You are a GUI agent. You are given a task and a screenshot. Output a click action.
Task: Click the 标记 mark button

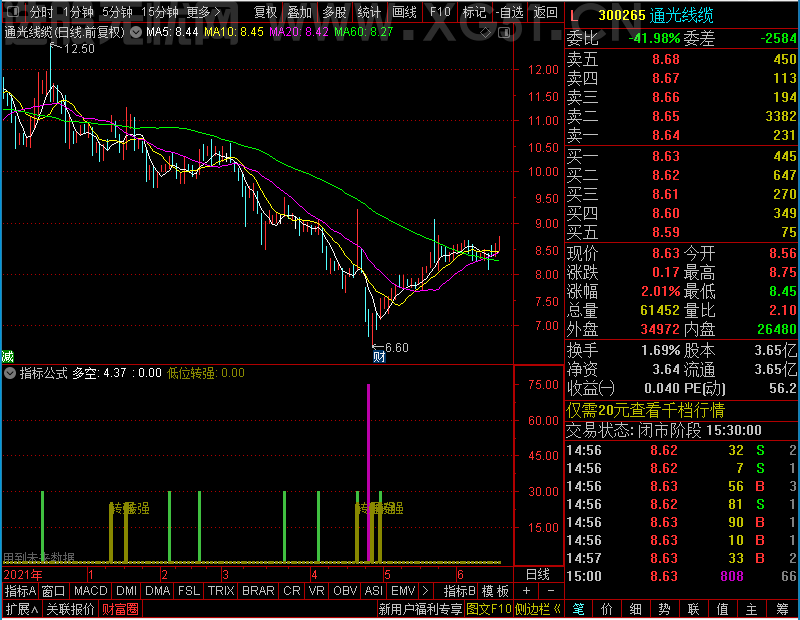pos(474,11)
